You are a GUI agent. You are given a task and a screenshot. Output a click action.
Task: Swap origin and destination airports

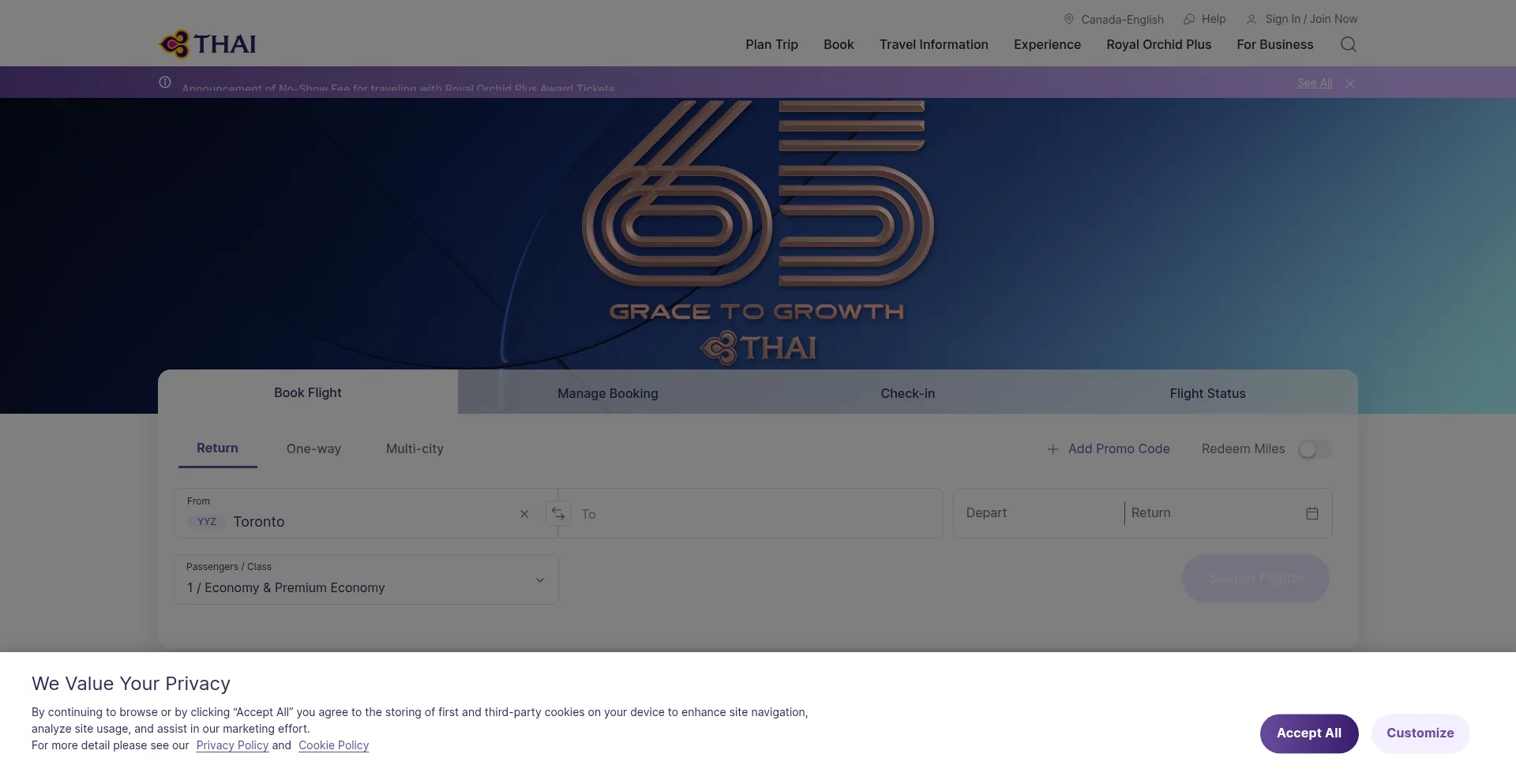point(557,513)
